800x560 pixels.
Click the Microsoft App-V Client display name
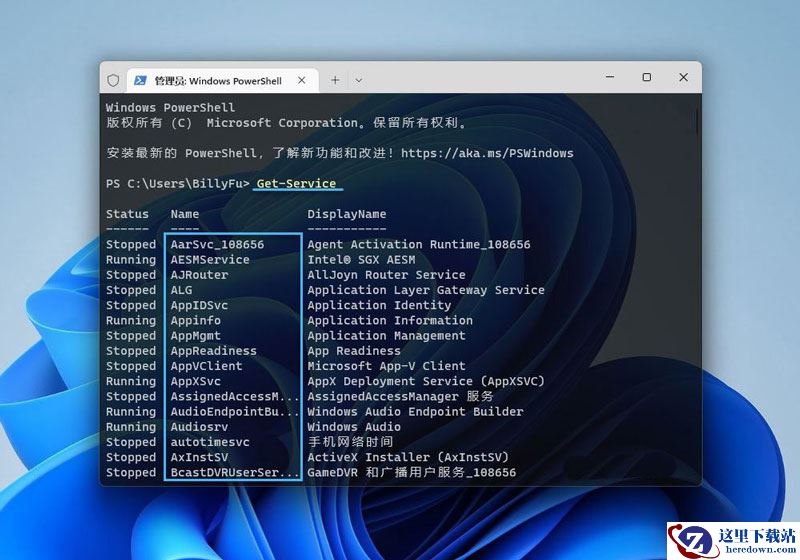pyautogui.click(x=386, y=366)
